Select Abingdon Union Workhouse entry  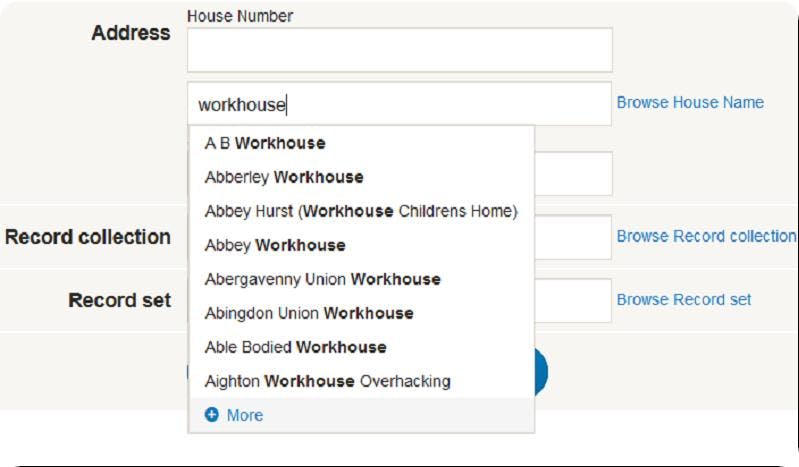point(309,313)
